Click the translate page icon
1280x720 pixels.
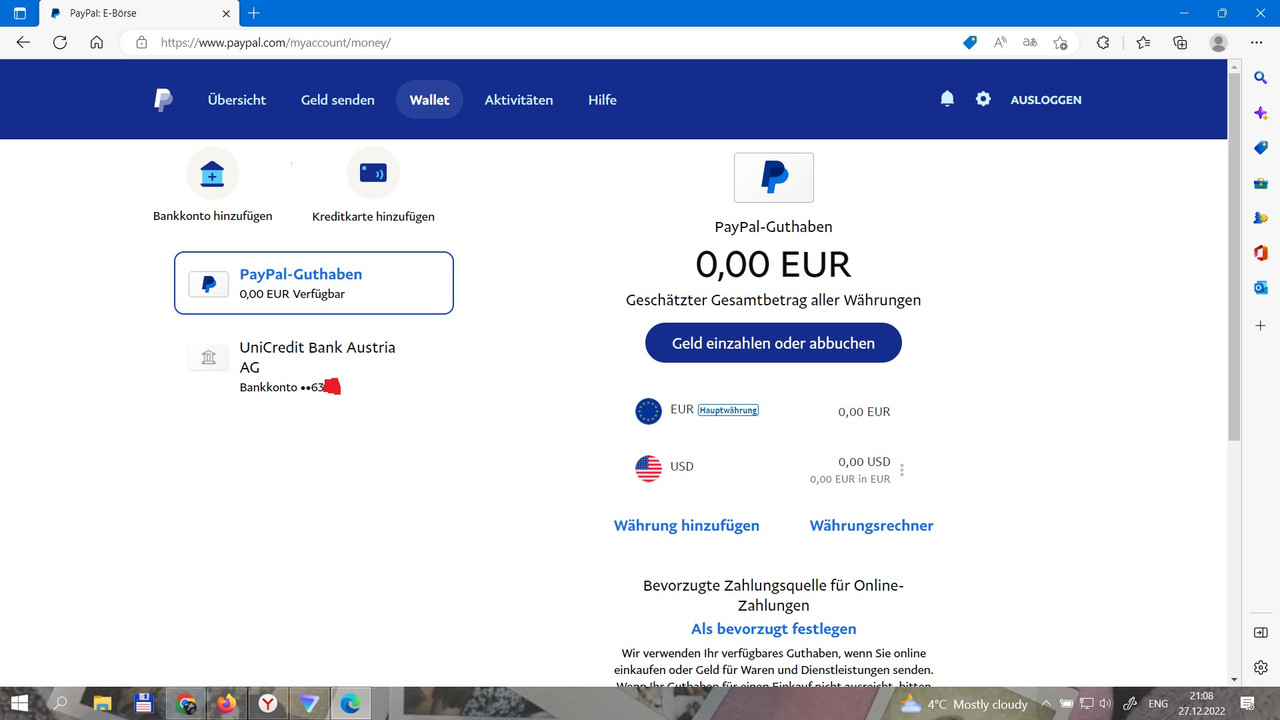point(1030,42)
